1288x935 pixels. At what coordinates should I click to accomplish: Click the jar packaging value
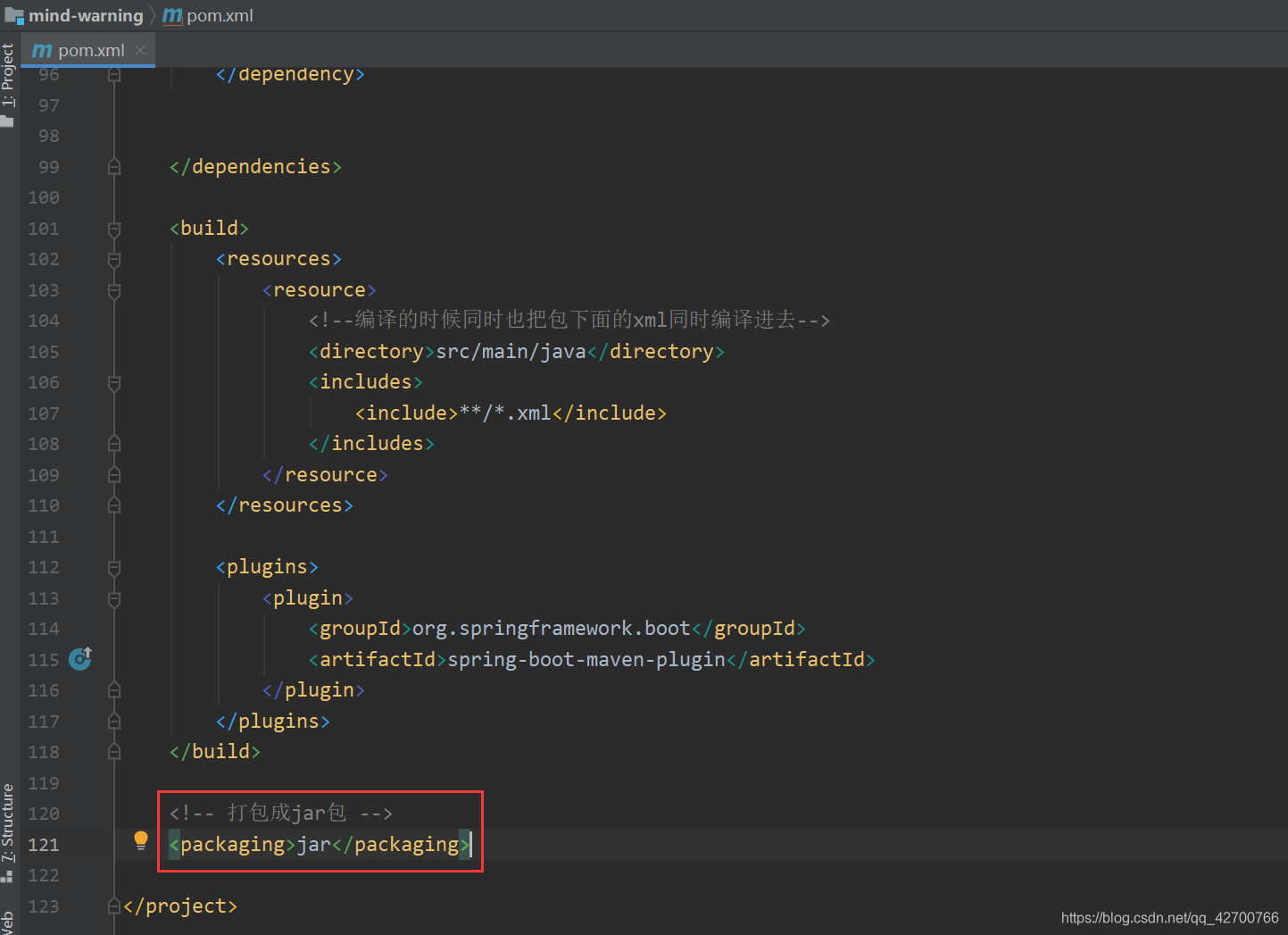[x=313, y=844]
